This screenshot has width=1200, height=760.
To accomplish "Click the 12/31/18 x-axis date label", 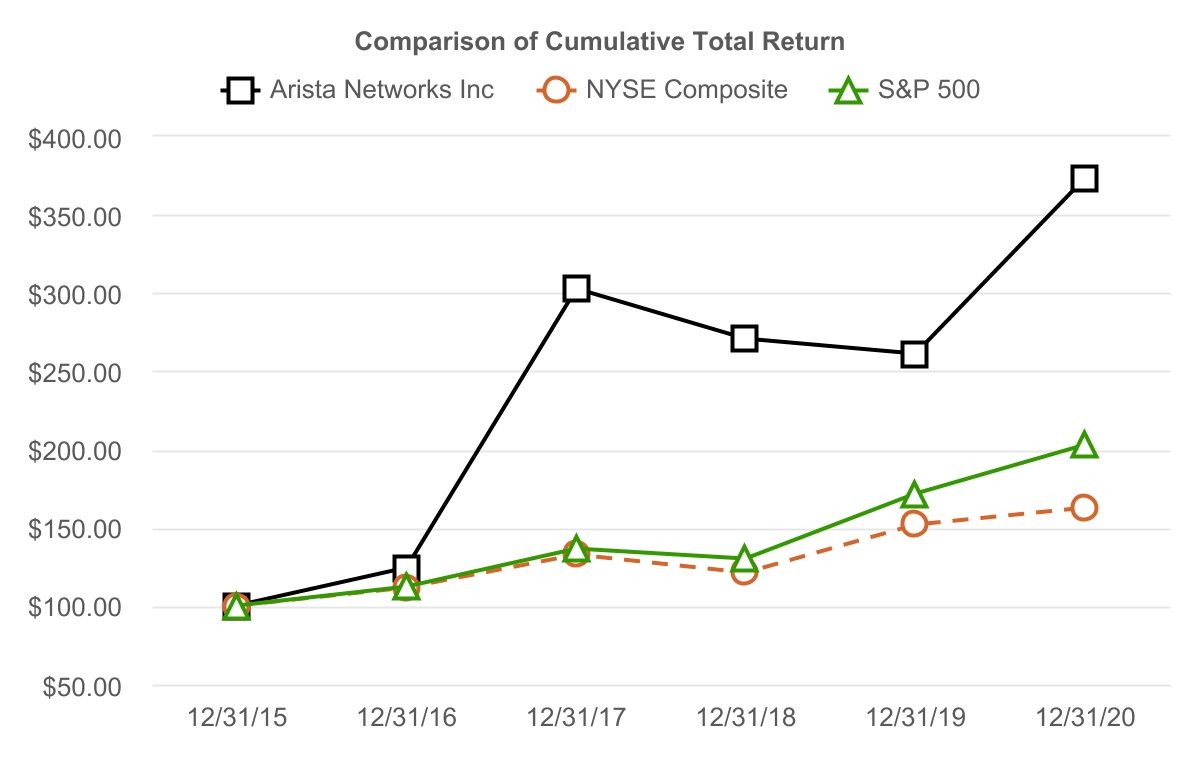I will click(744, 717).
